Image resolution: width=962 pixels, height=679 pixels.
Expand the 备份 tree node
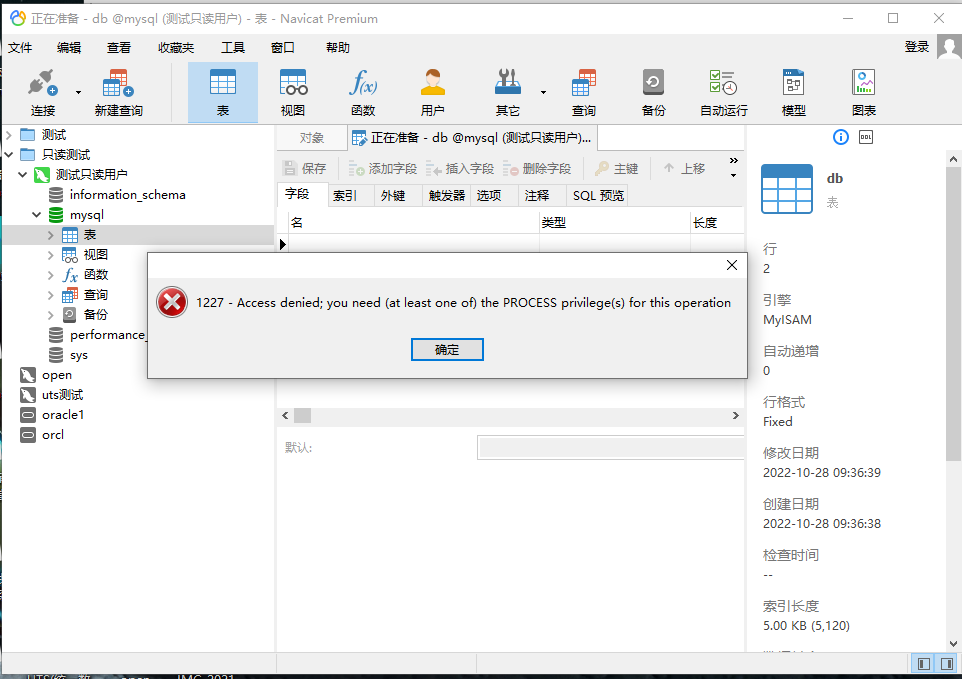pos(50,315)
